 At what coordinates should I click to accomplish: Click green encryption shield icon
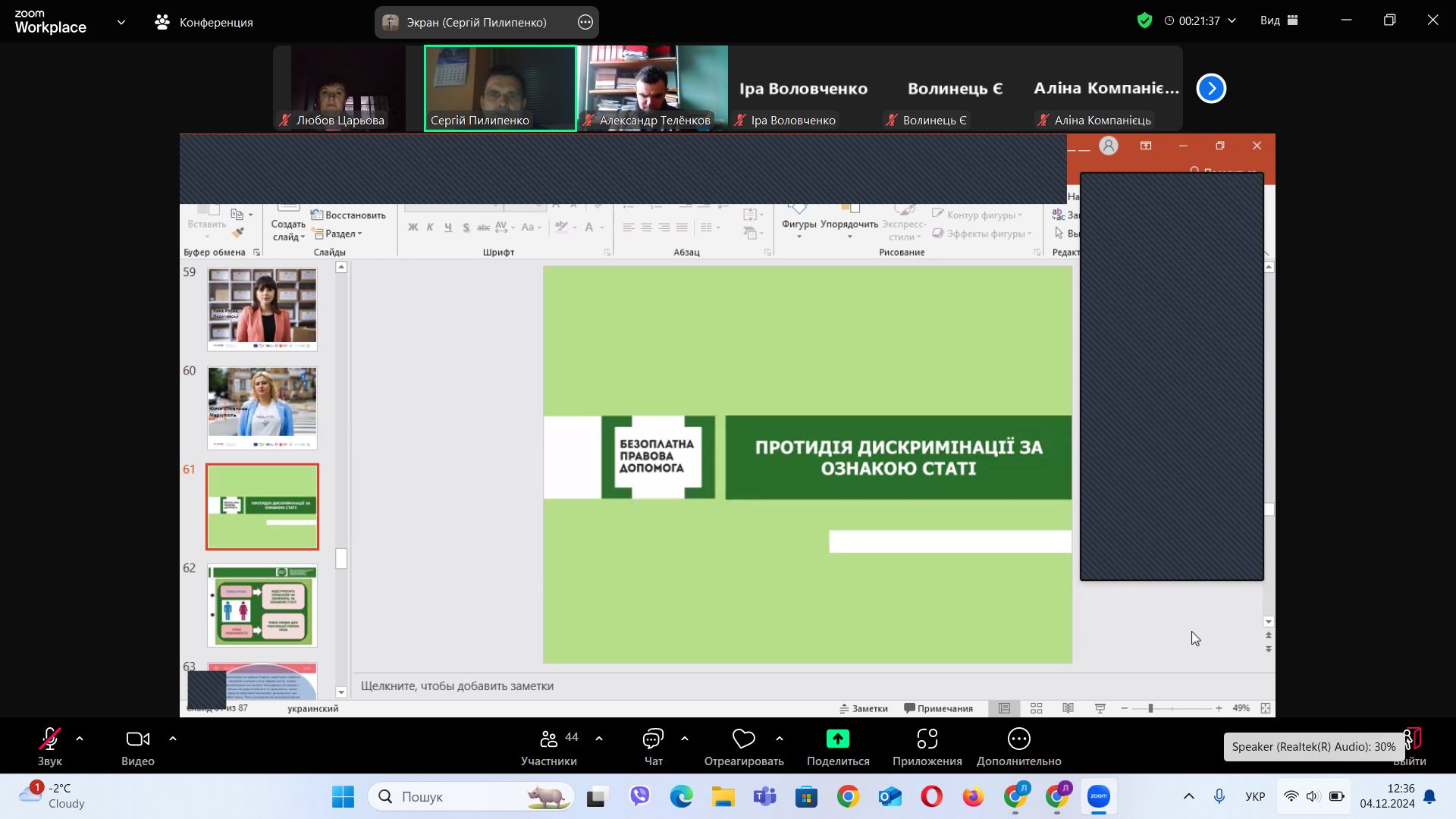pos(1144,21)
